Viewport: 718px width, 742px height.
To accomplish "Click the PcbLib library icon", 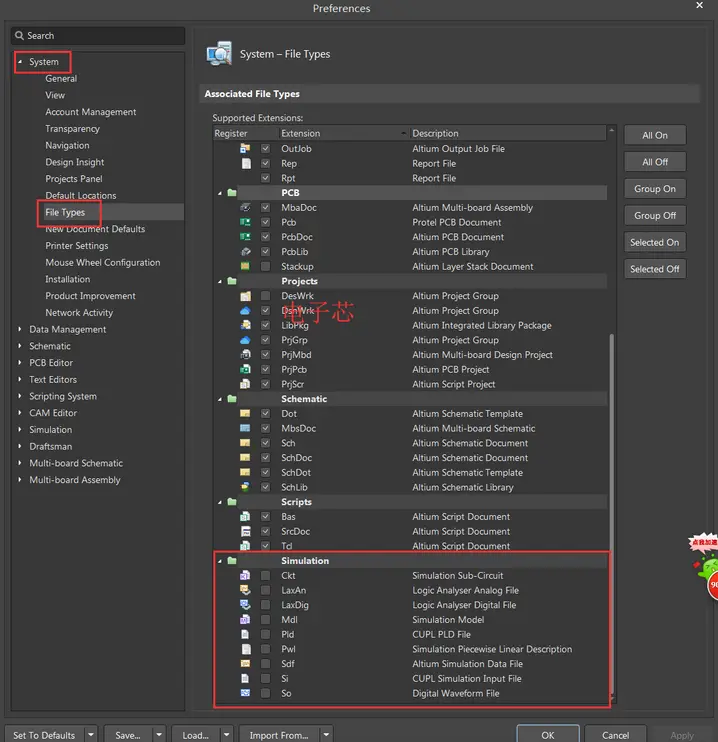I will (x=245, y=251).
